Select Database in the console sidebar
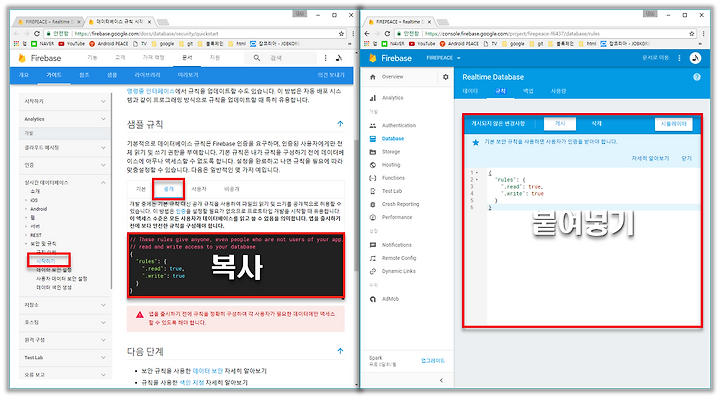Image resolution: width=720 pixels, height=398 pixels. click(393, 138)
